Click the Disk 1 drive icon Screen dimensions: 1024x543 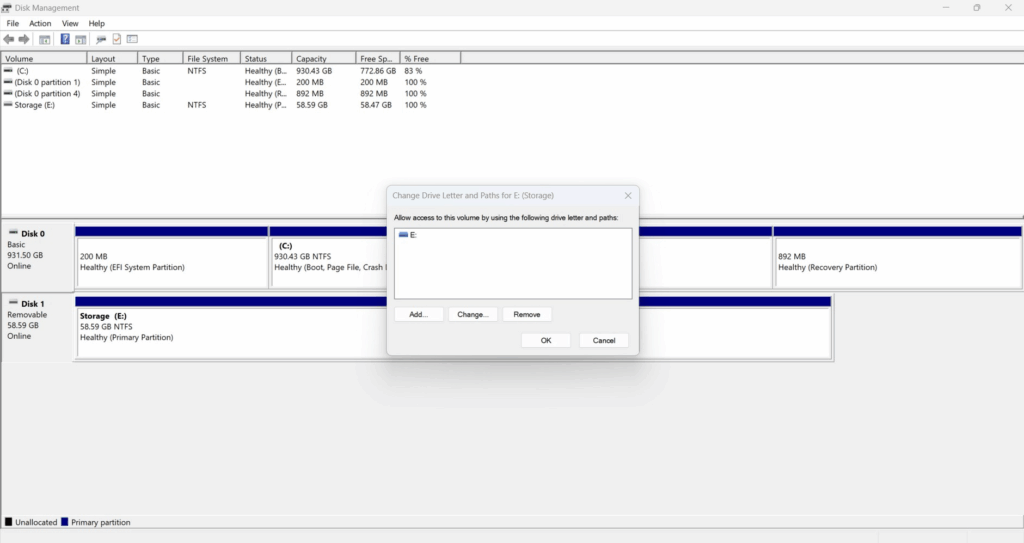pos(13,303)
